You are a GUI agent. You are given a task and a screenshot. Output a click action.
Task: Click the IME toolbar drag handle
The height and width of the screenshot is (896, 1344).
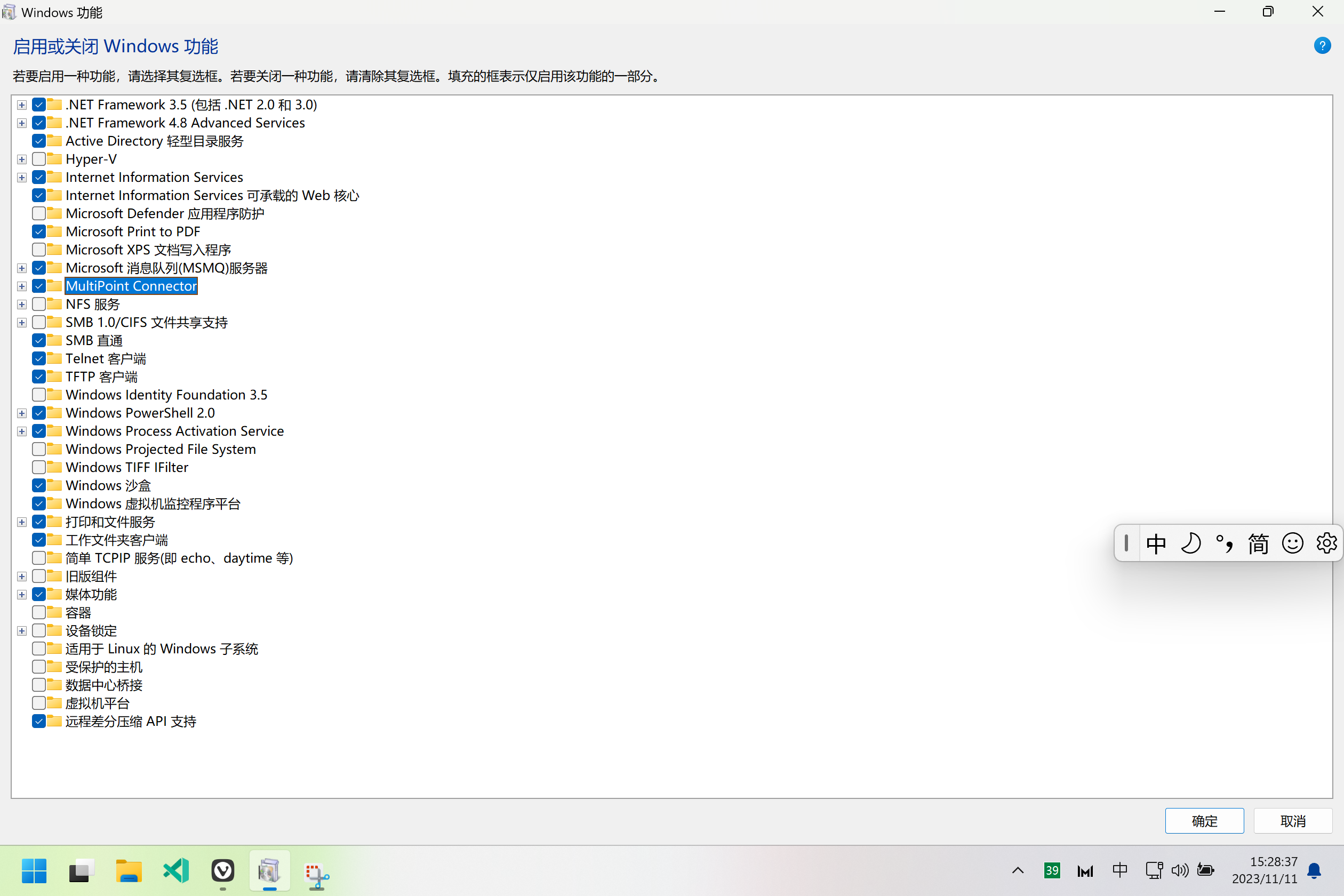pyautogui.click(x=1126, y=543)
